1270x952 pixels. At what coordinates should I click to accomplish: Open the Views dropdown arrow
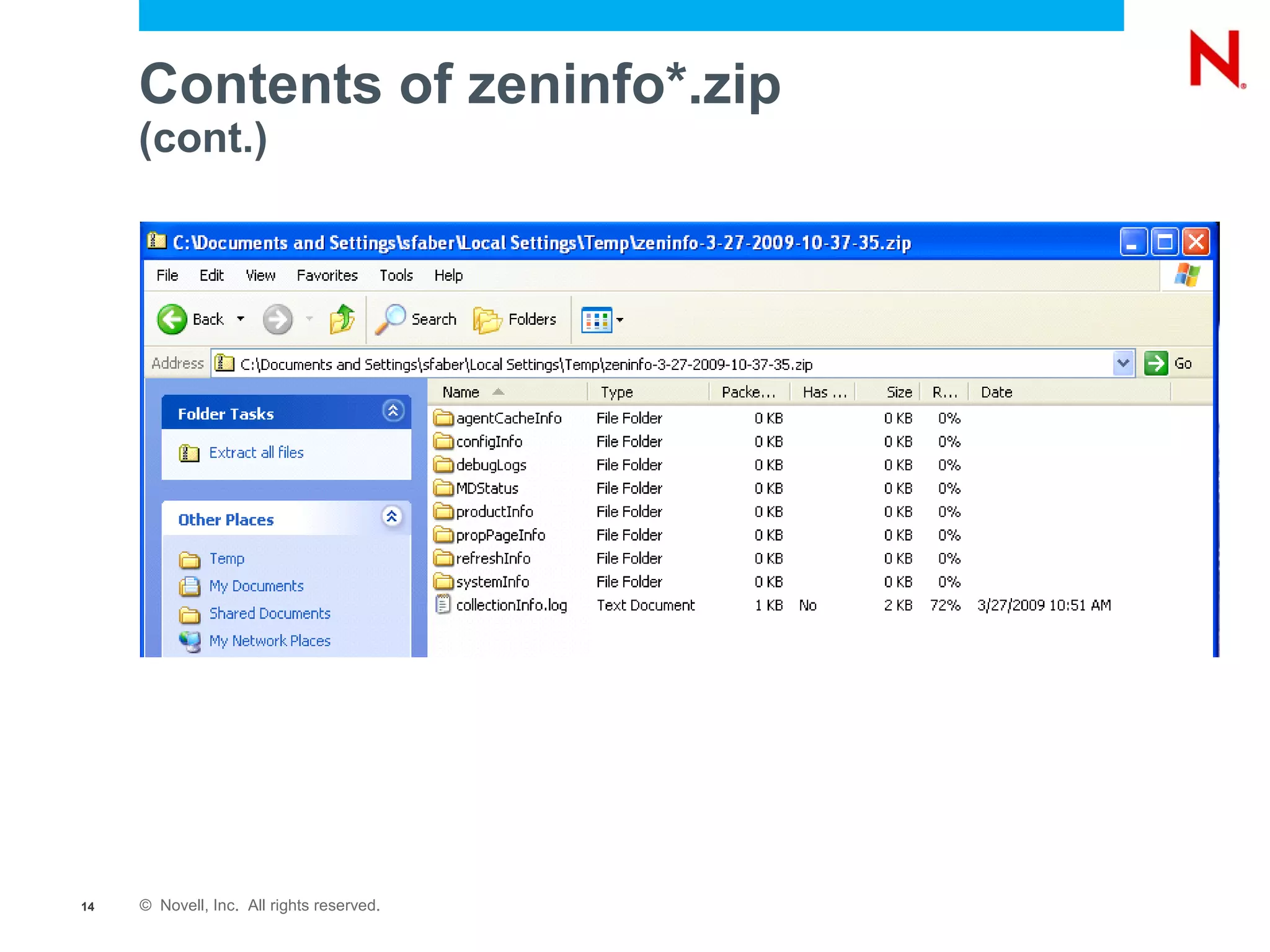click(x=619, y=320)
